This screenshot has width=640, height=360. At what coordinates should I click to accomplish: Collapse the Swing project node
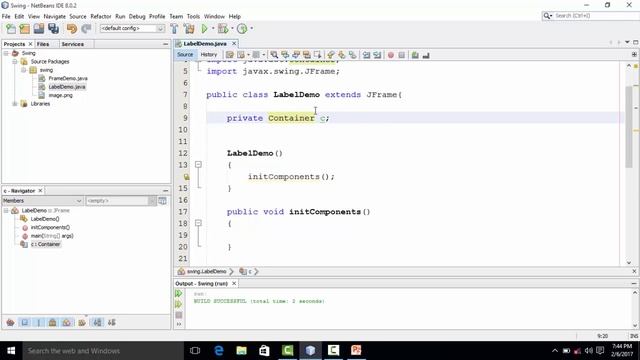[6, 53]
